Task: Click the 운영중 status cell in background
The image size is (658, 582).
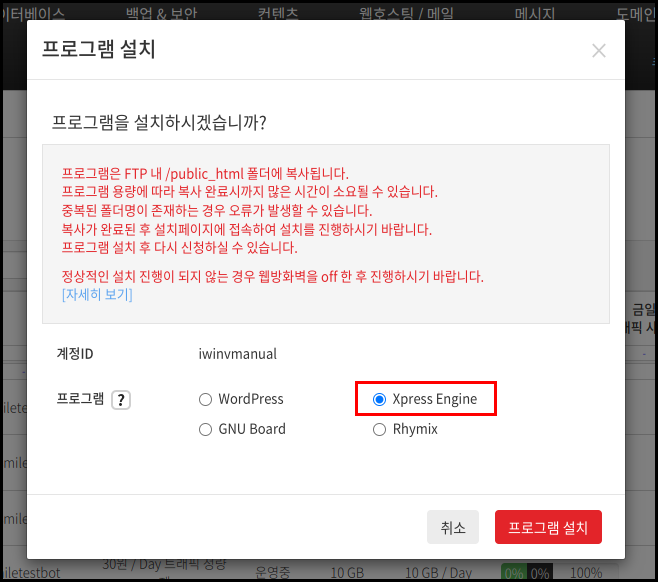Action: (x=273, y=572)
